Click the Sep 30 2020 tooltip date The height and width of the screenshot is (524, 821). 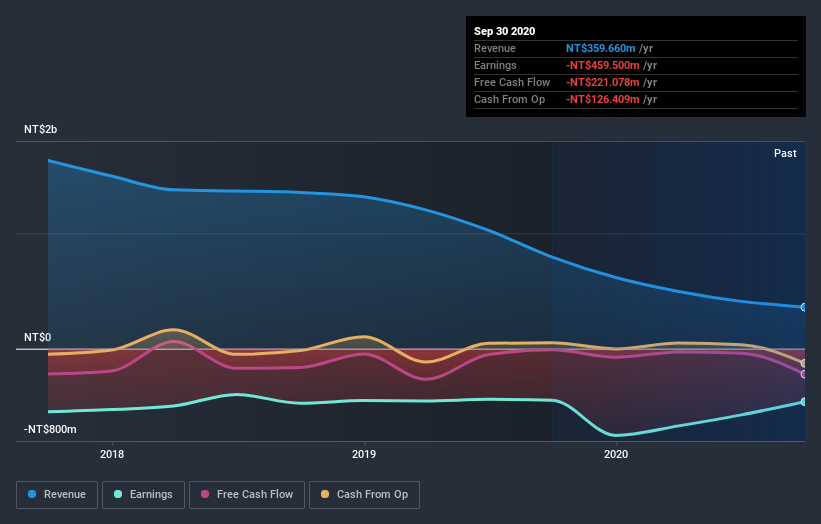504,31
